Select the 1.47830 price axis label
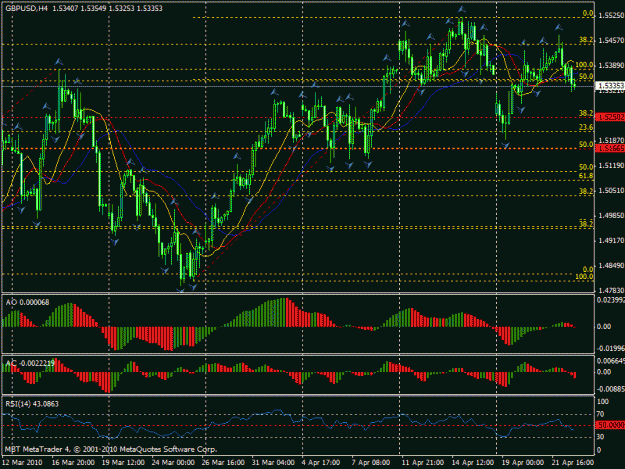 pos(611,290)
